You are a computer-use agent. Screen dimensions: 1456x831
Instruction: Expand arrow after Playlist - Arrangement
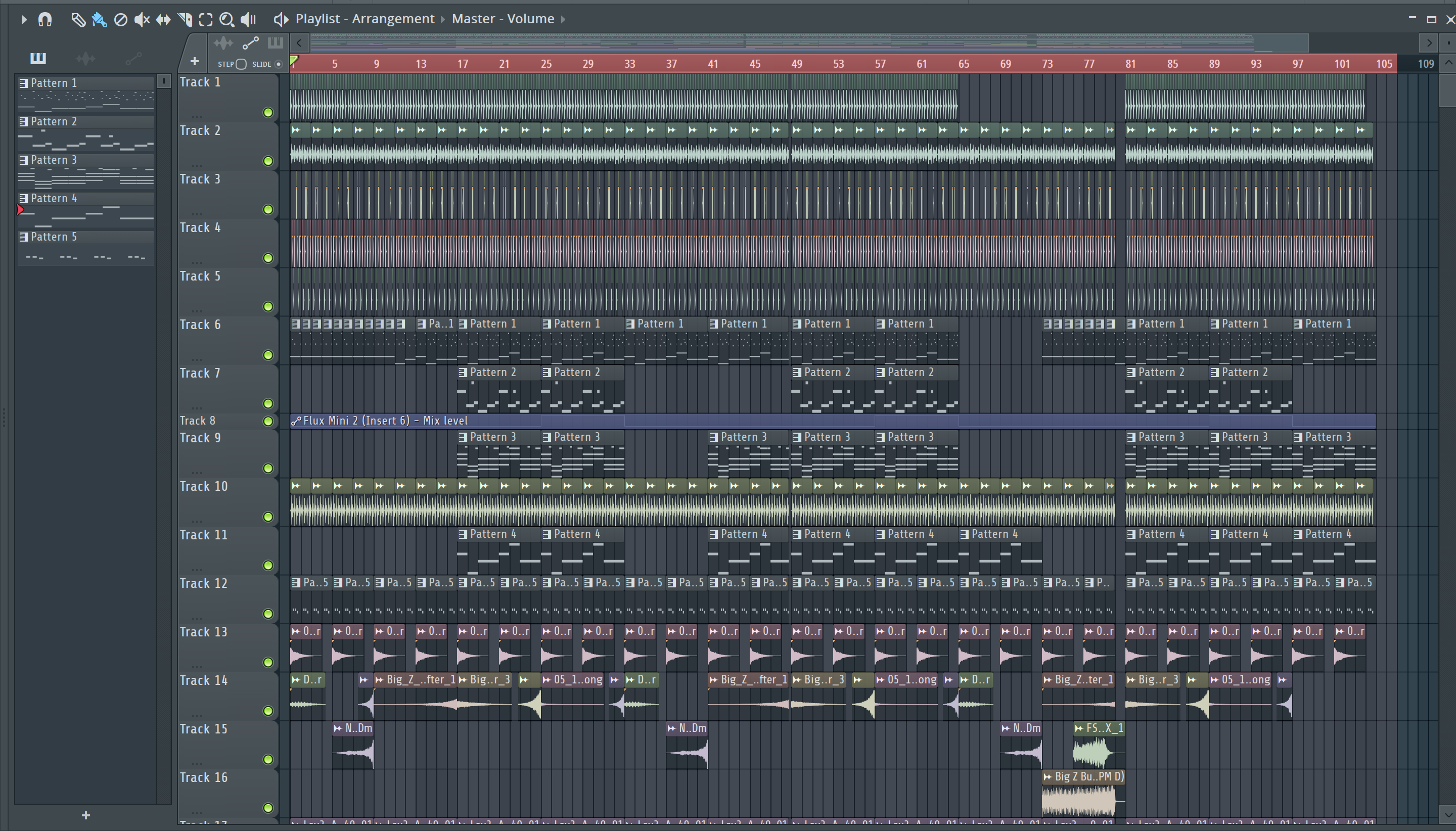coord(442,19)
